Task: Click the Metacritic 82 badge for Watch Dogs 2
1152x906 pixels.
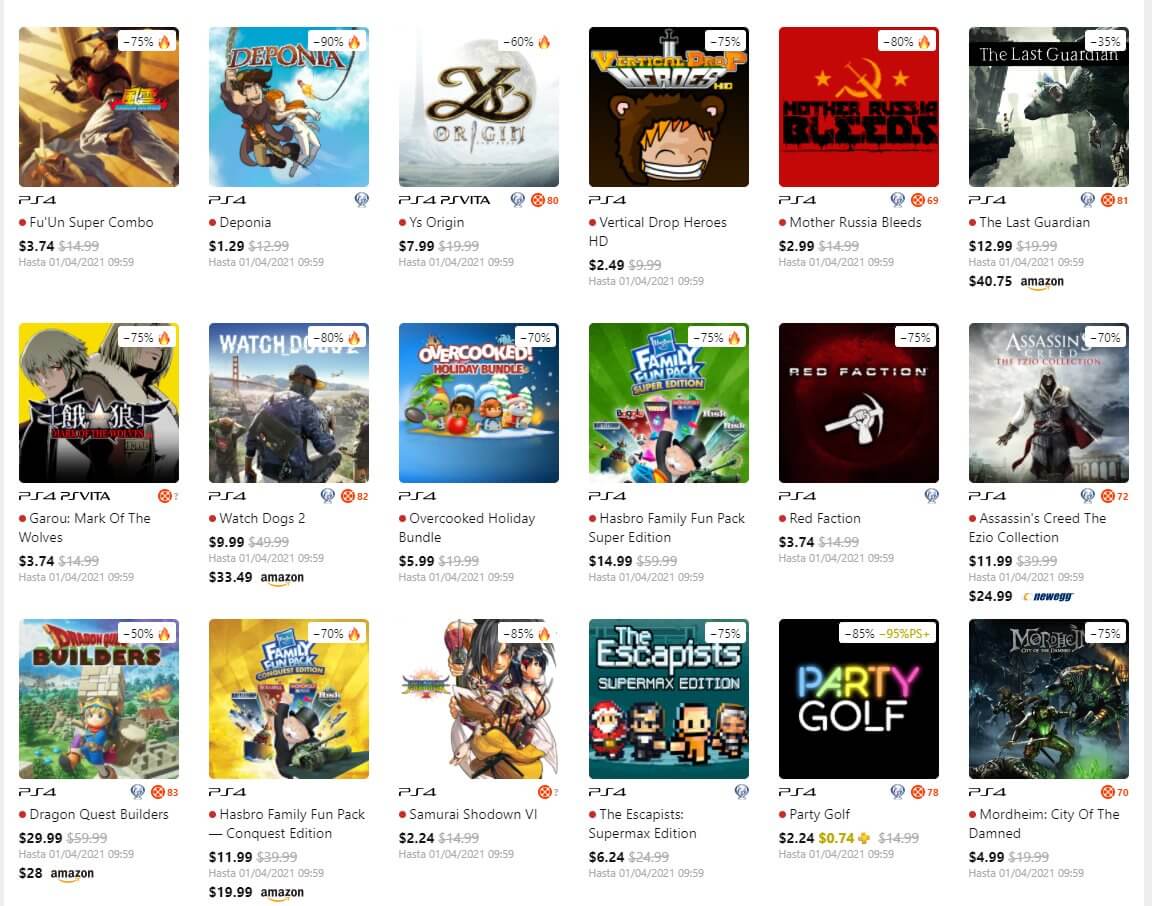Action: click(x=354, y=496)
